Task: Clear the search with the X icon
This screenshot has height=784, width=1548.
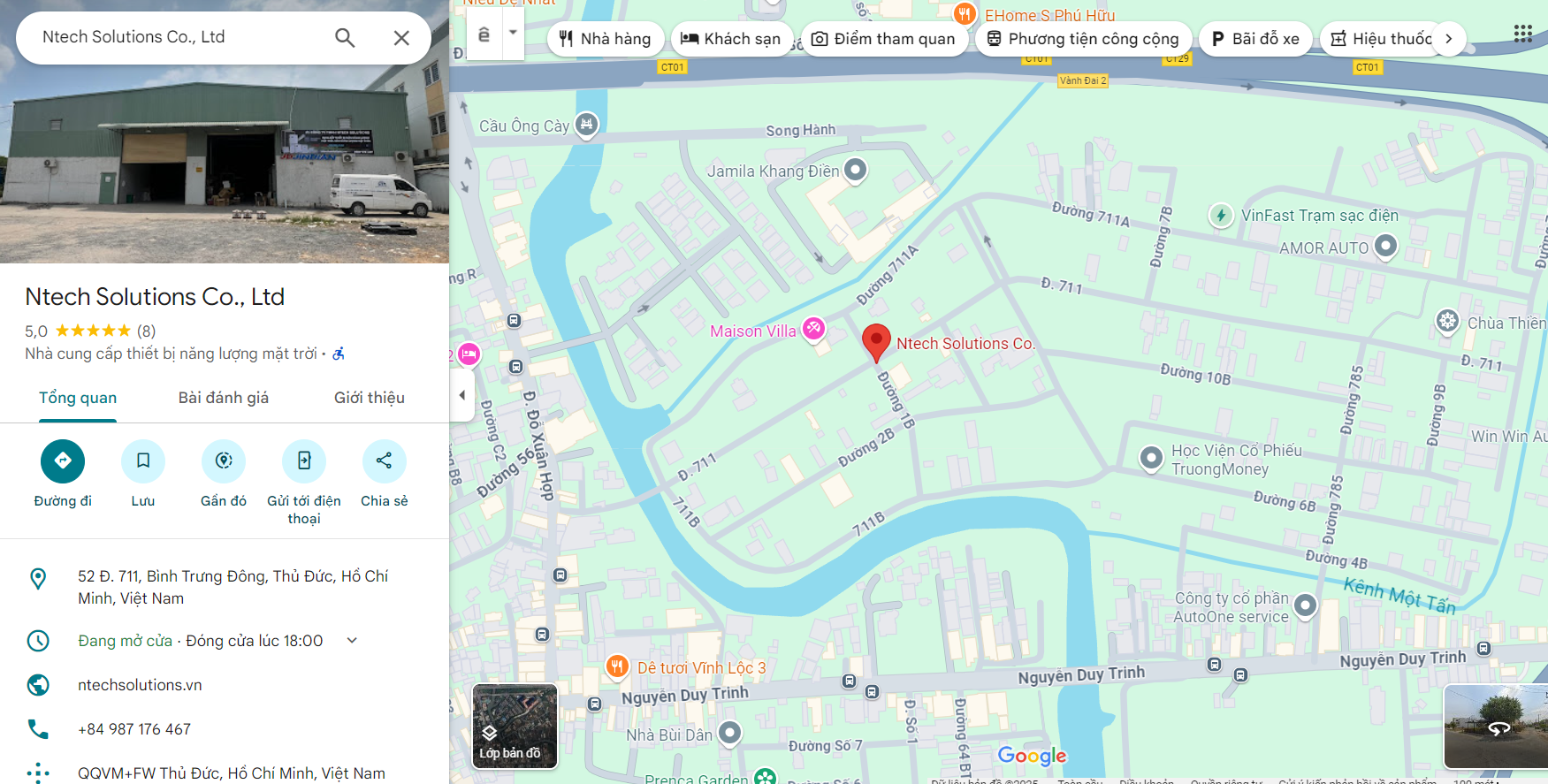Action: 401,38
